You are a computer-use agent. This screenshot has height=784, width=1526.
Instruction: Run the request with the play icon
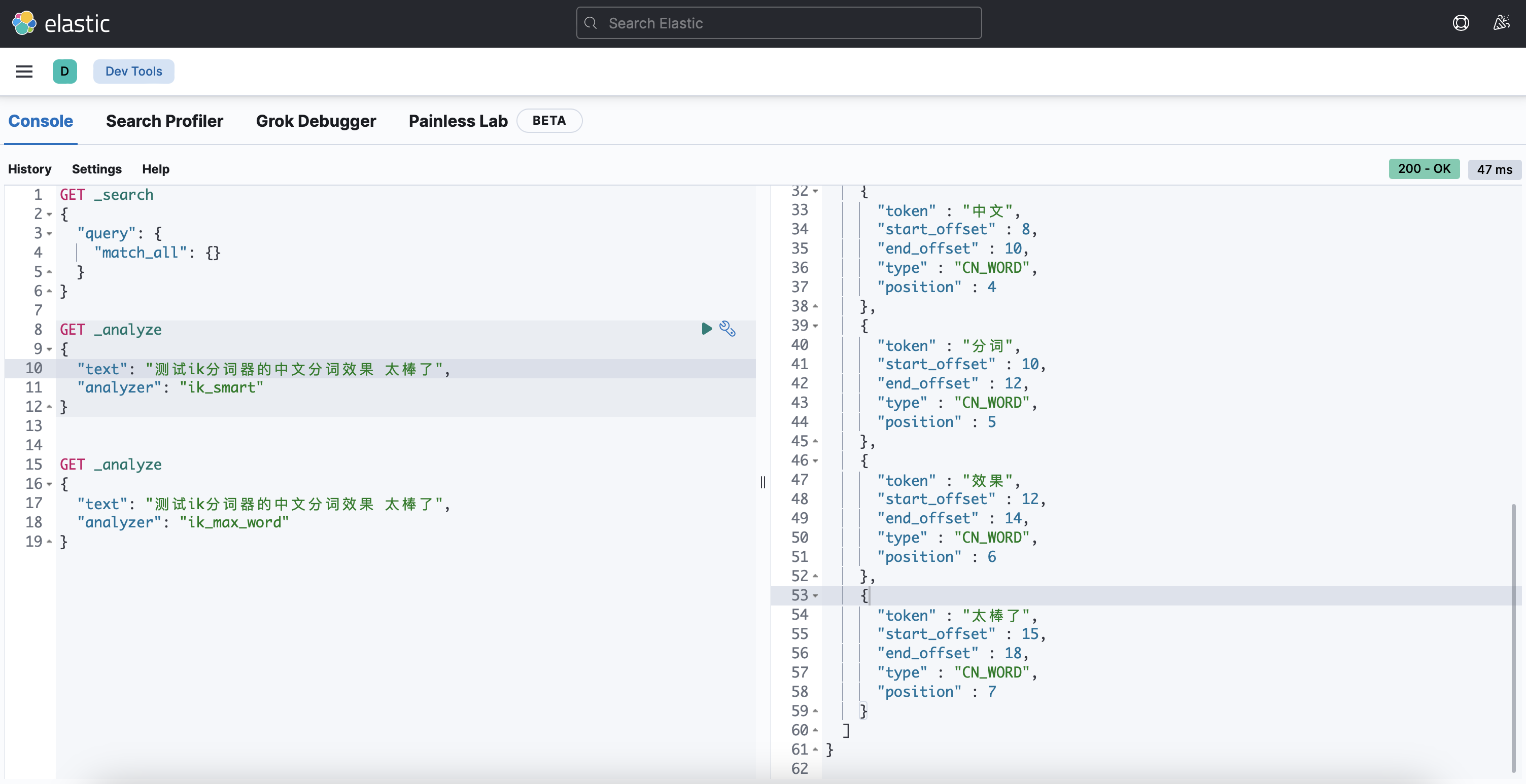click(706, 329)
